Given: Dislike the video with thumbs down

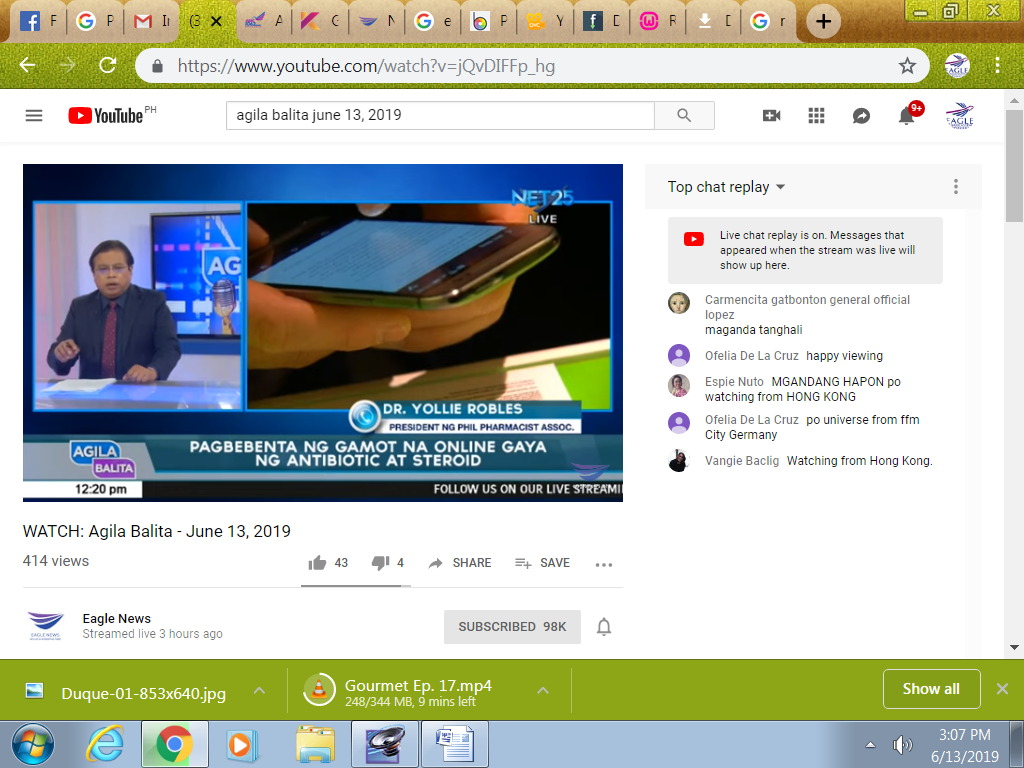Looking at the screenshot, I should [380, 563].
